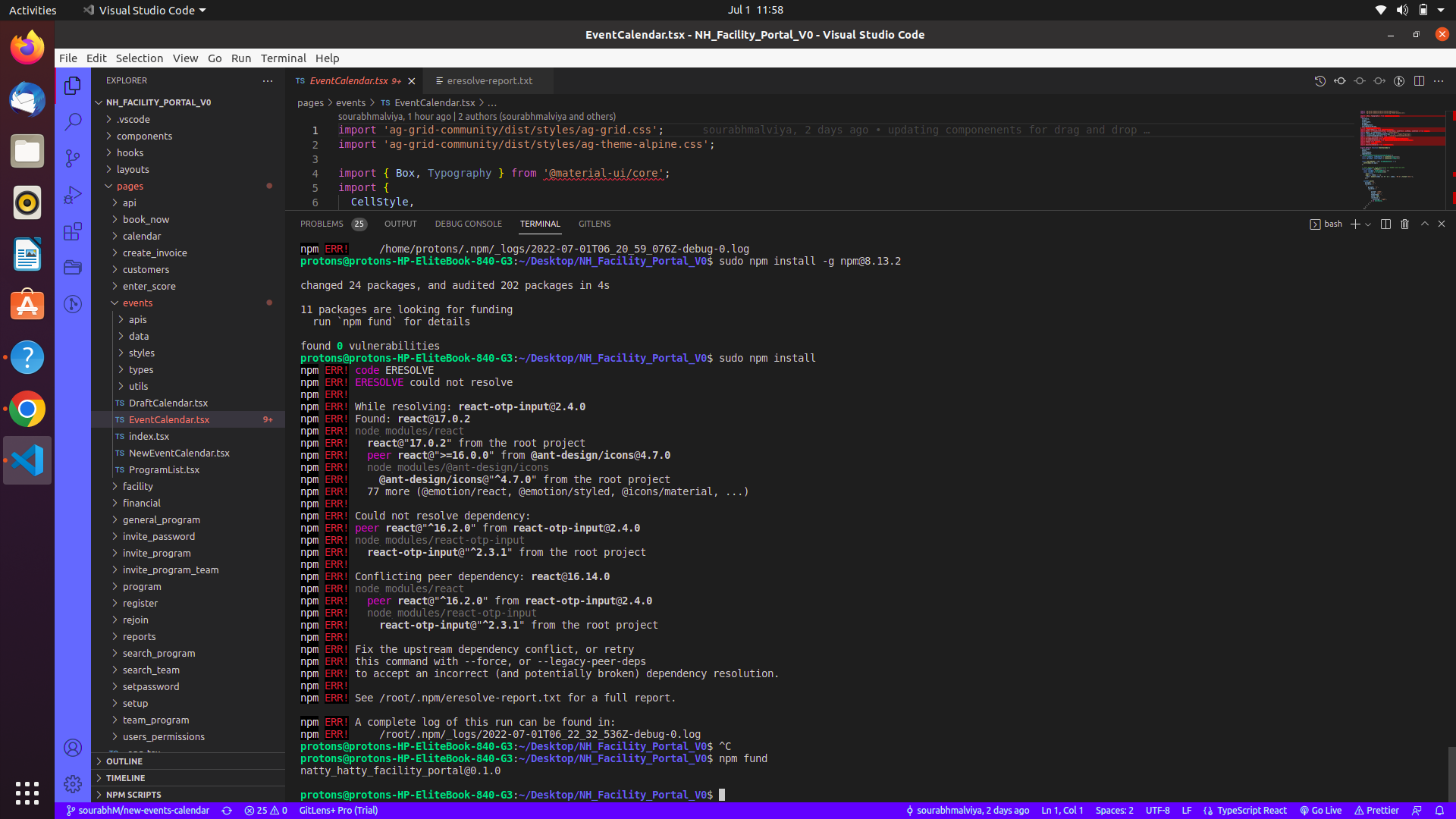Open the GitLens icon in activity bar
Viewport: 1456px width, 819px height.
[x=73, y=304]
